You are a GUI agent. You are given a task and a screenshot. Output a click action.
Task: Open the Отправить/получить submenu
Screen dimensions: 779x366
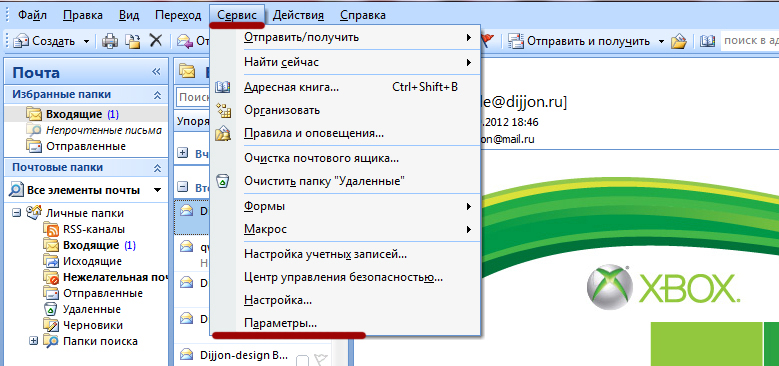coord(345,37)
